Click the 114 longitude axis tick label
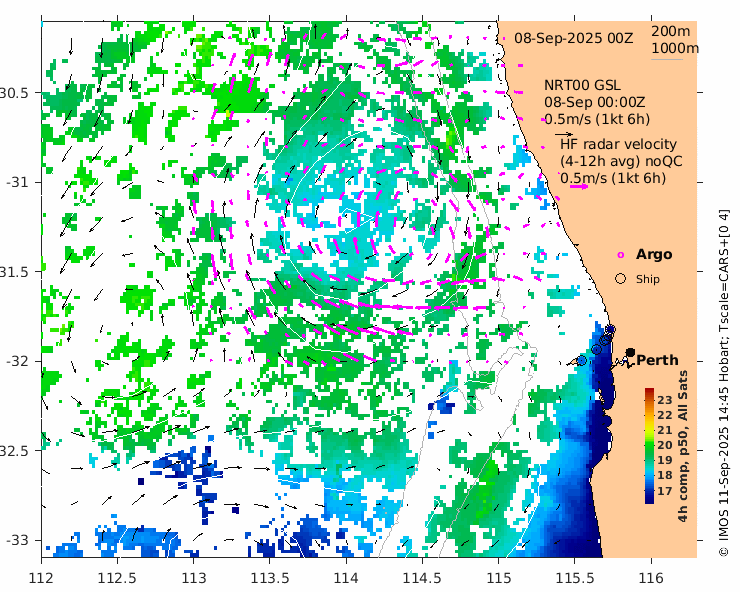Viewport: 740px width, 592px height. pos(346,577)
